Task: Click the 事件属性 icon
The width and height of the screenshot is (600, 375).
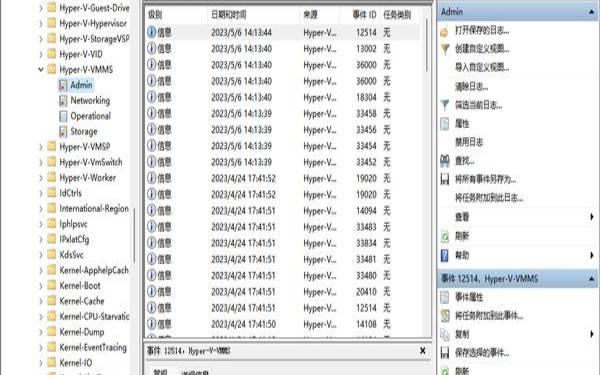Action: point(445,297)
